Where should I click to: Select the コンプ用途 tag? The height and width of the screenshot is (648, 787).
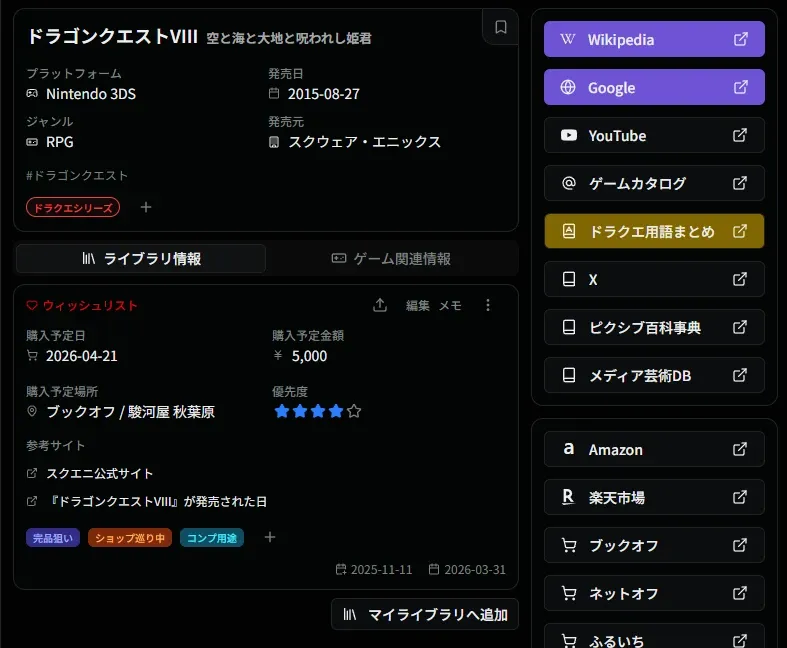click(212, 538)
